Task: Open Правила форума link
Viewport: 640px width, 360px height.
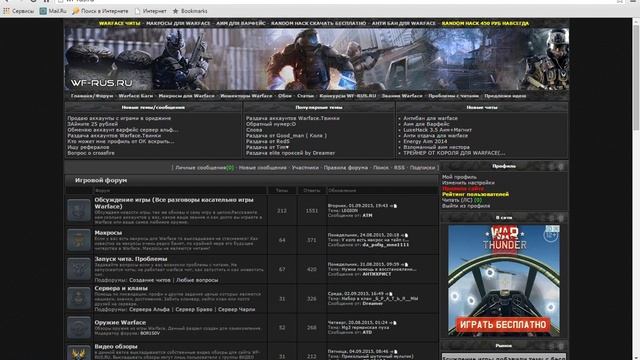Action: [x=345, y=168]
